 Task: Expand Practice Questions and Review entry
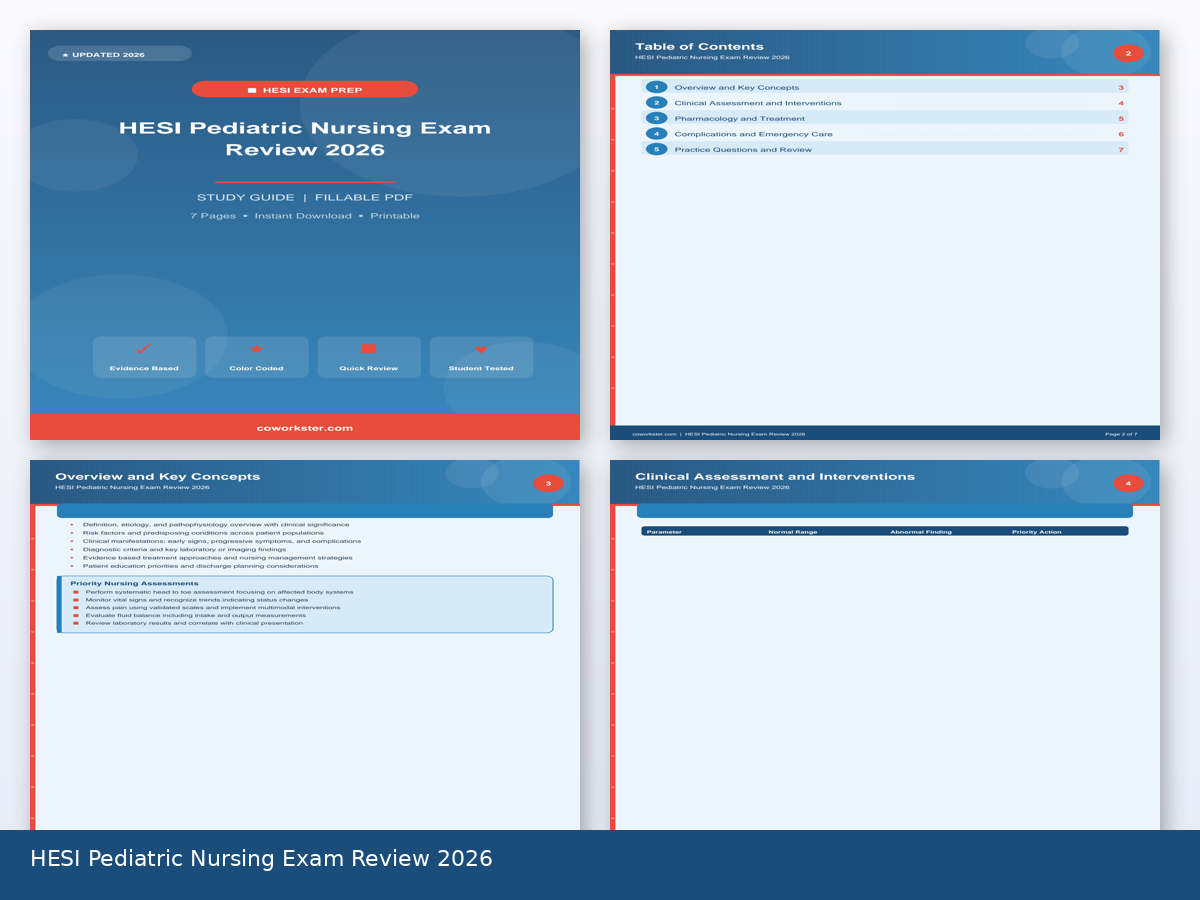(885, 149)
